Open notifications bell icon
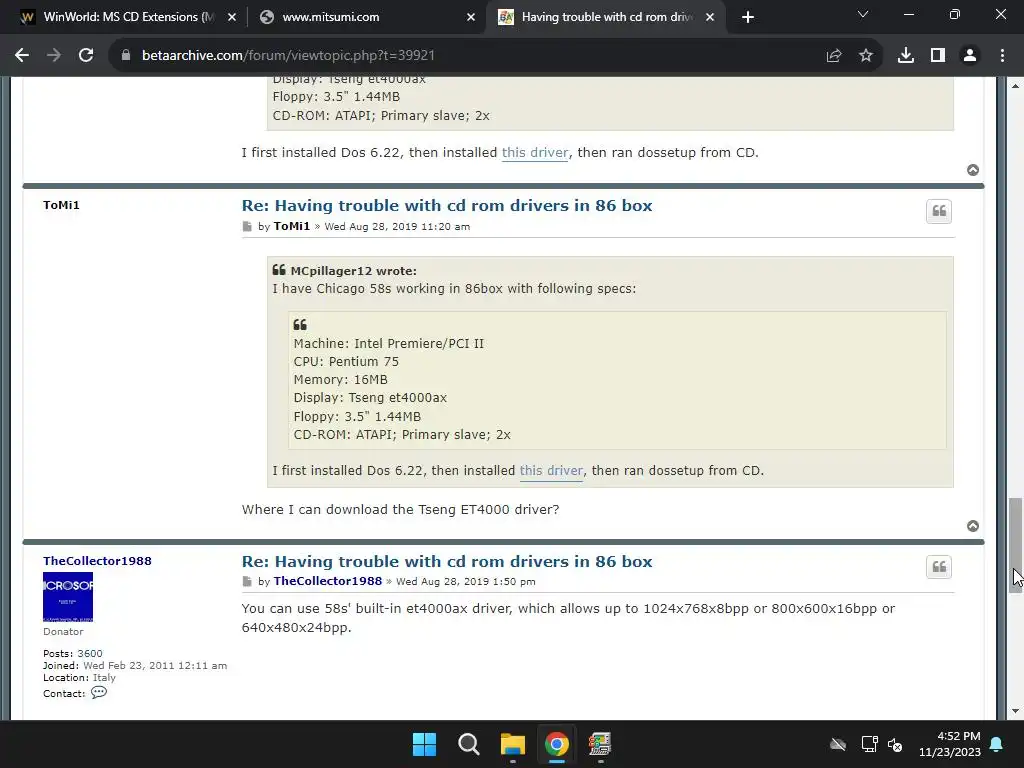 997,744
